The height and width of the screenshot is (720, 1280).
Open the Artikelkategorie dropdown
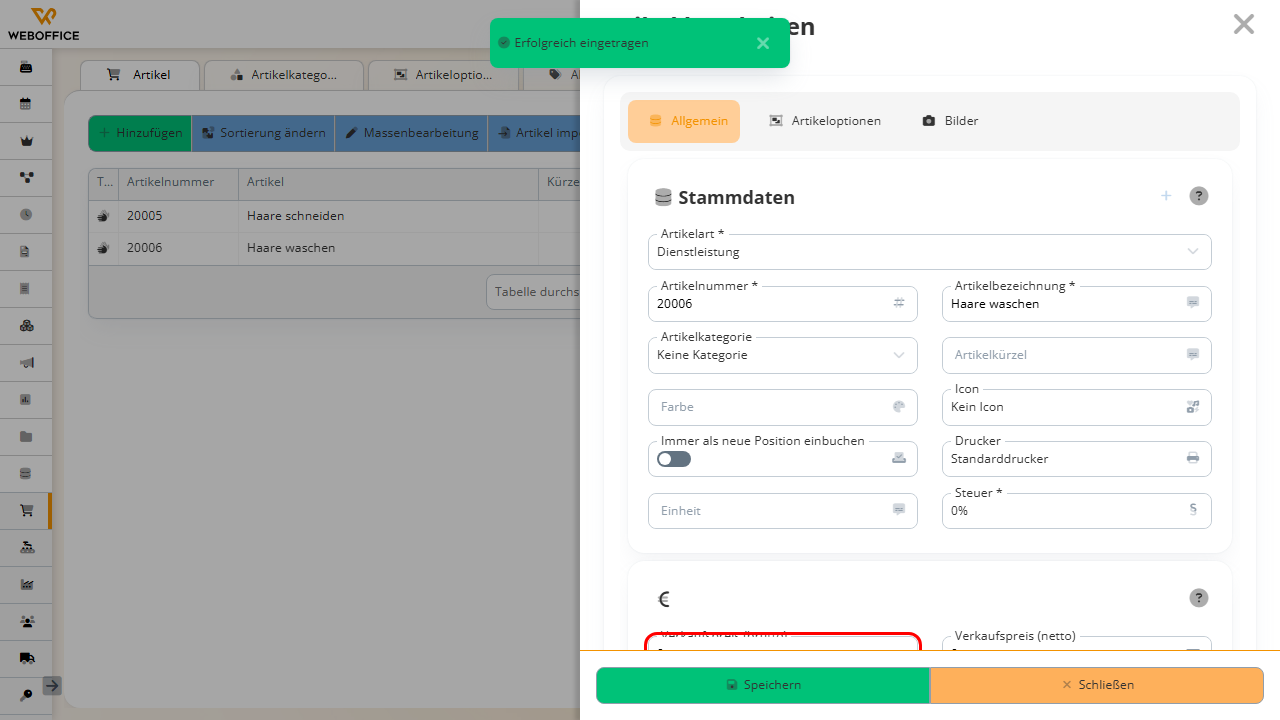click(783, 355)
